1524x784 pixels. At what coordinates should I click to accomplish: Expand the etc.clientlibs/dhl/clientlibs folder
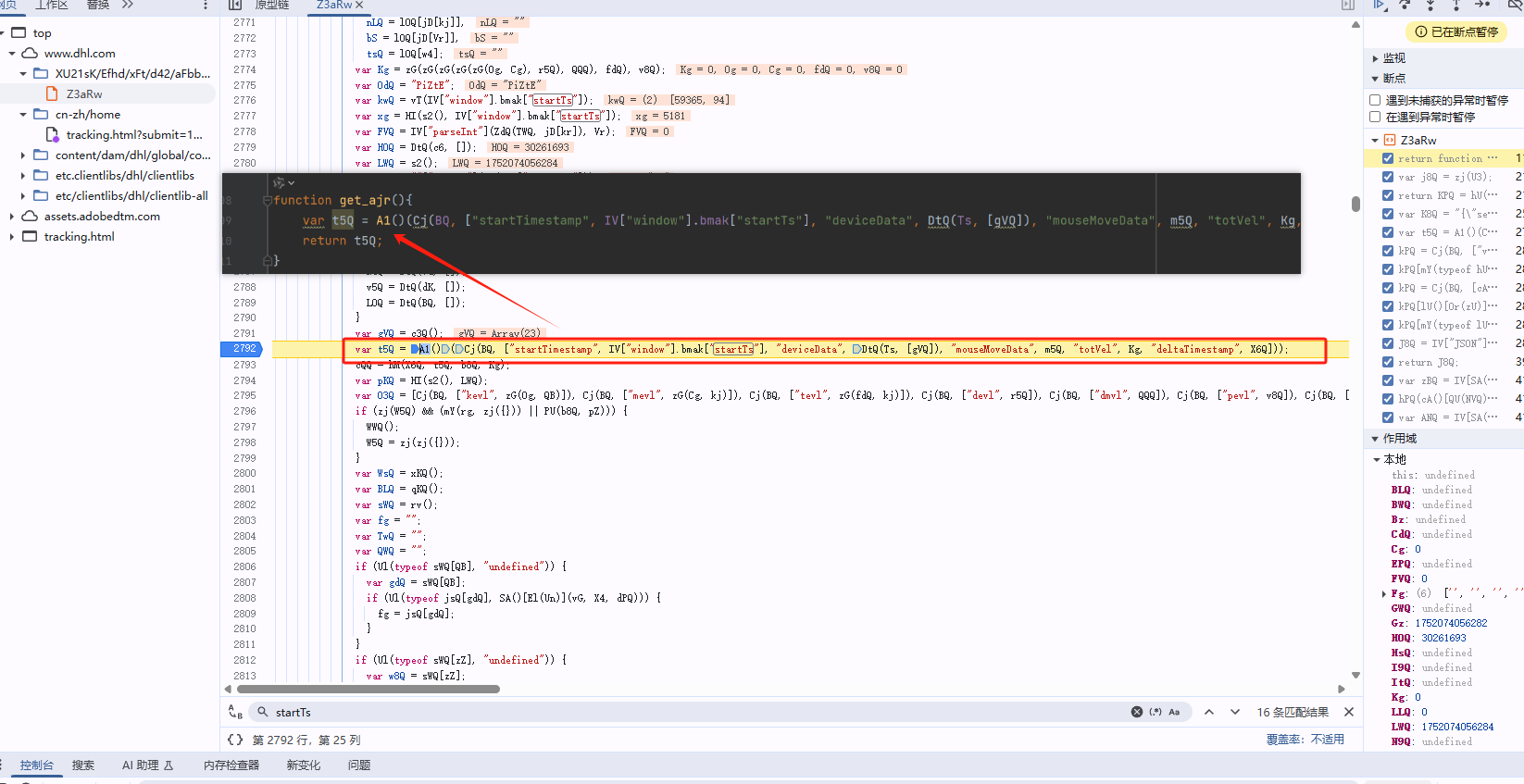tap(23, 175)
